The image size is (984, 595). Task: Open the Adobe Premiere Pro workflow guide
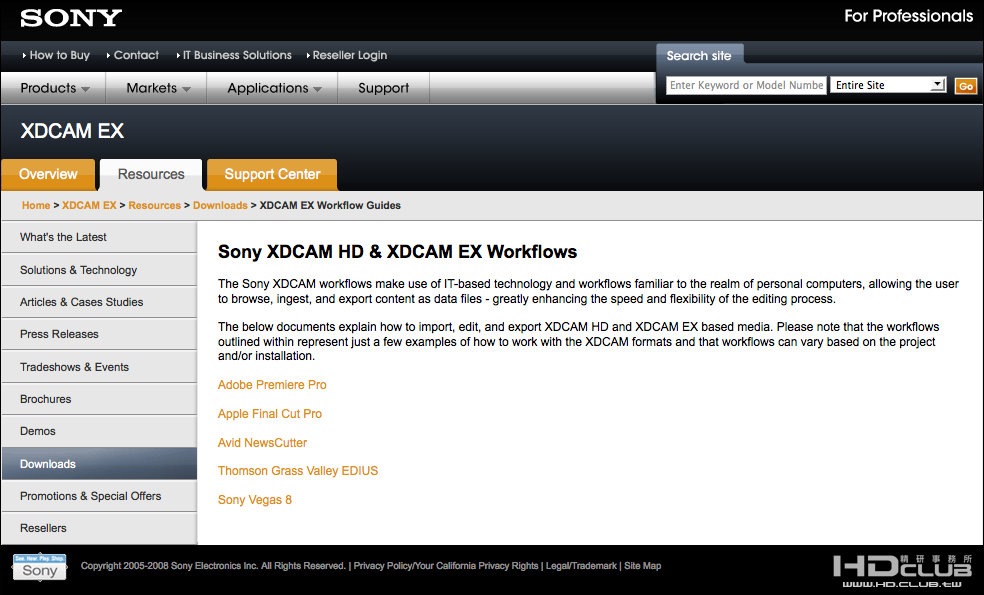pyautogui.click(x=272, y=385)
